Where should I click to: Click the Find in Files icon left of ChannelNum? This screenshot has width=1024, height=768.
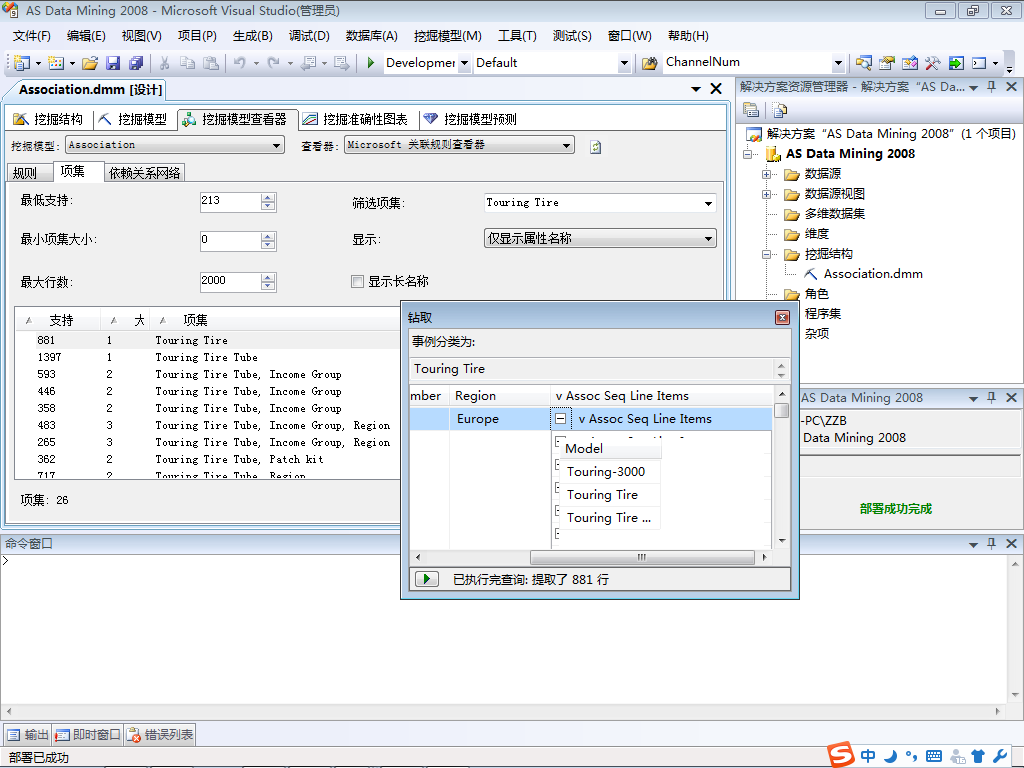tap(649, 63)
